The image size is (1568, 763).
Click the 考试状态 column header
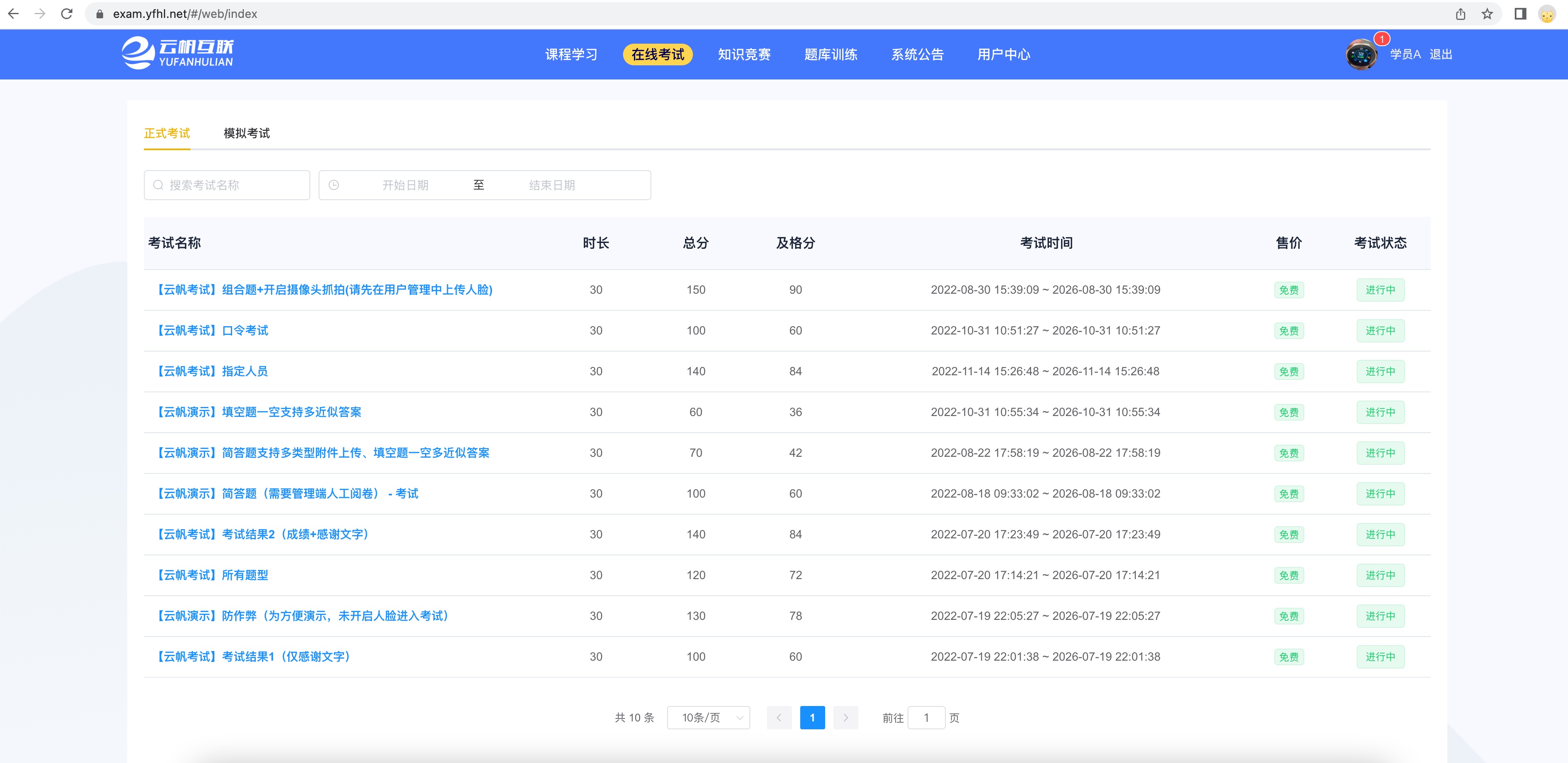(x=1380, y=243)
